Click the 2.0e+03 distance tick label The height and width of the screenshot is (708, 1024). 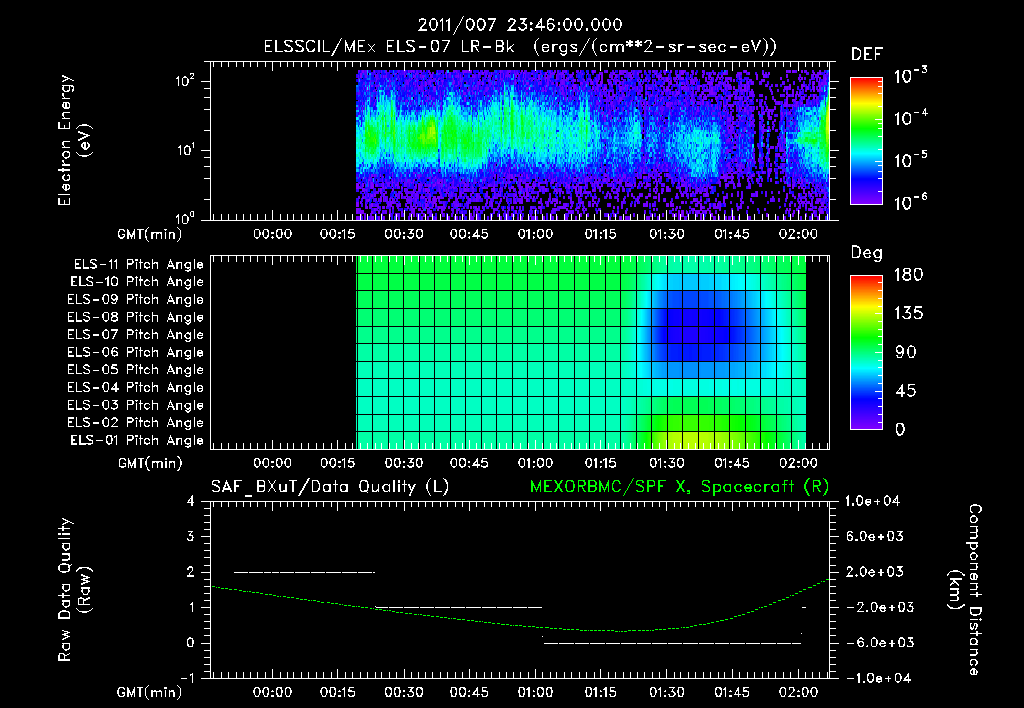click(874, 571)
